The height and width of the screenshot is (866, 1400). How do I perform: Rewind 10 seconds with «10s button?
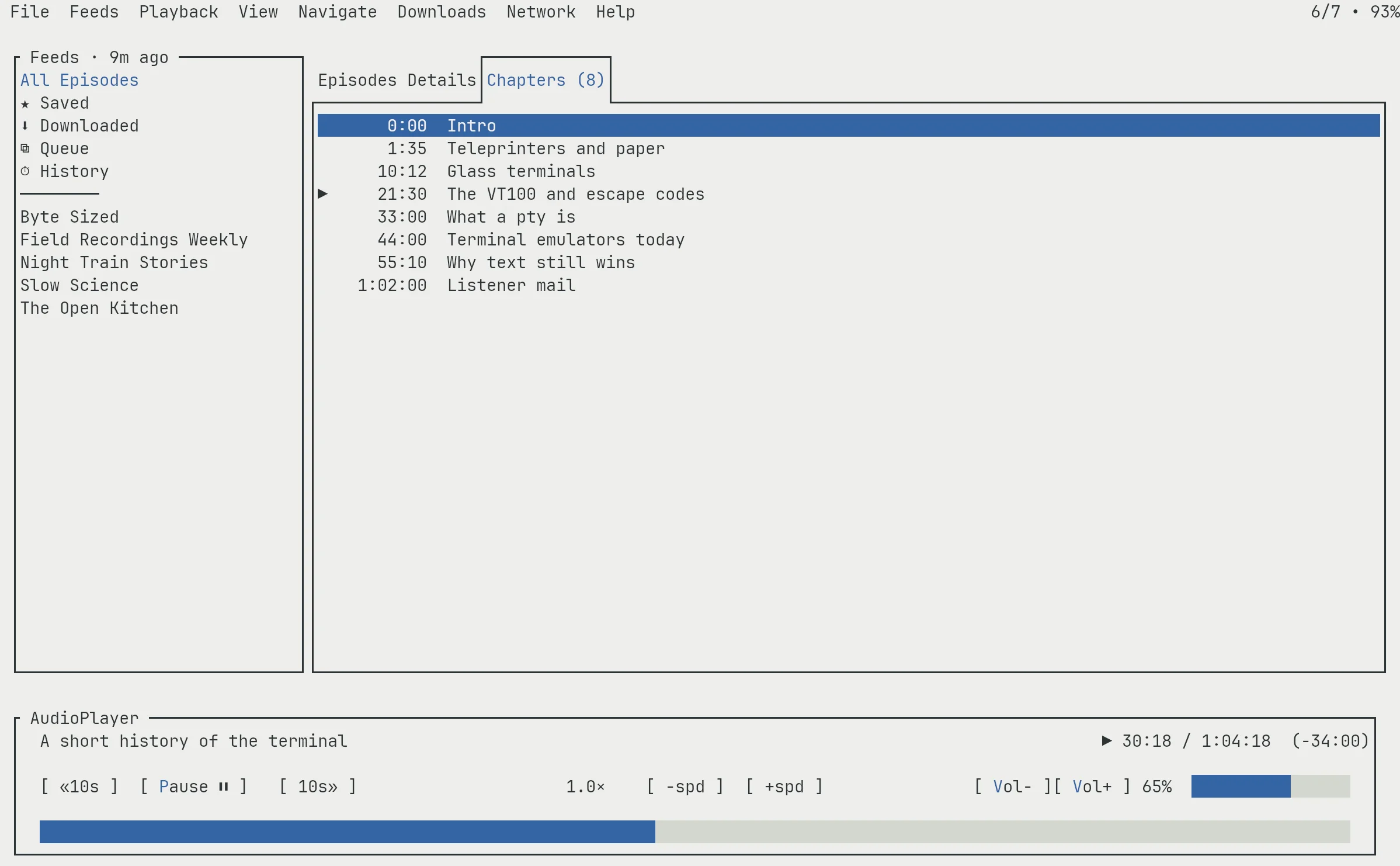click(x=79, y=787)
